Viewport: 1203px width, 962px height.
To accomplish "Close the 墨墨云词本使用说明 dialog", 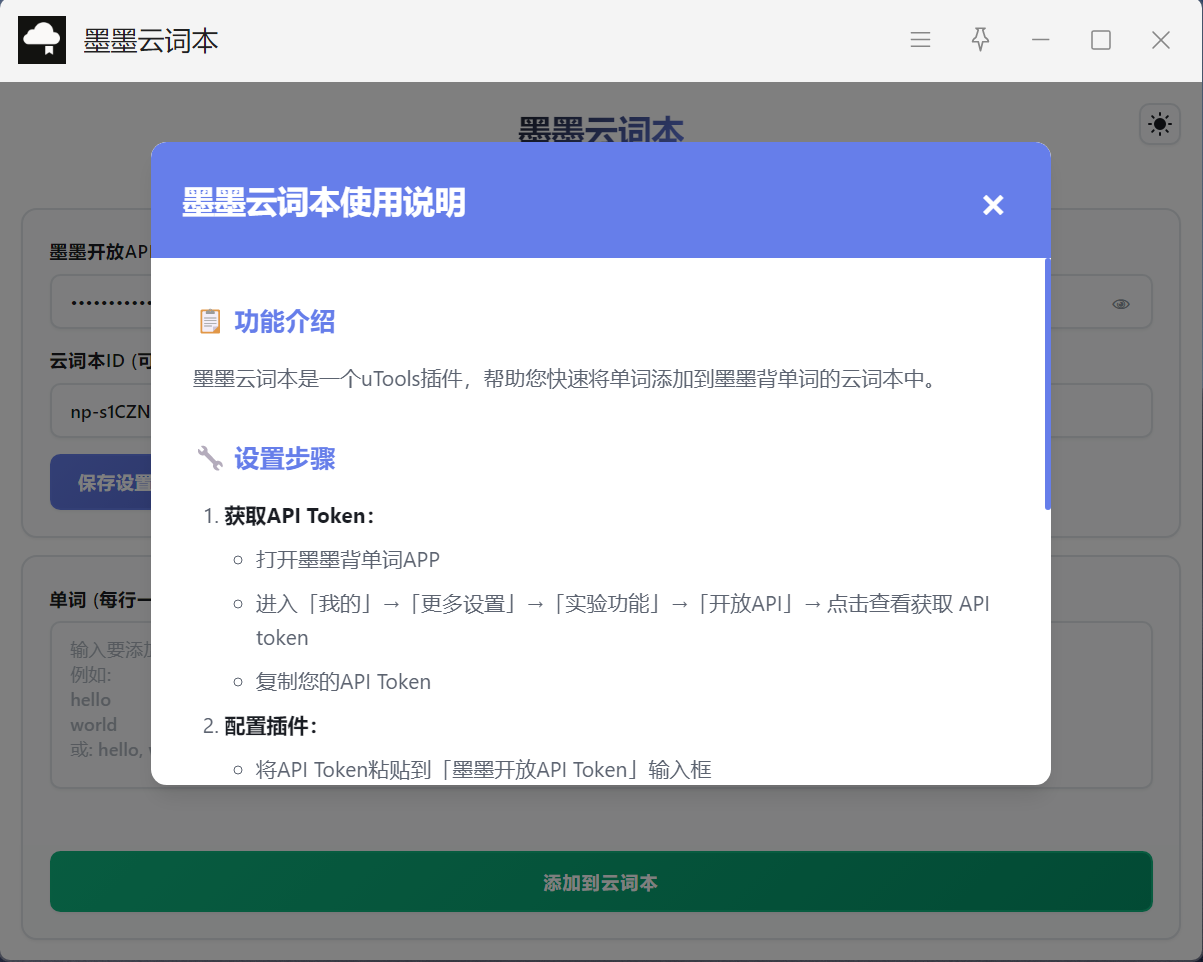I will (992, 205).
